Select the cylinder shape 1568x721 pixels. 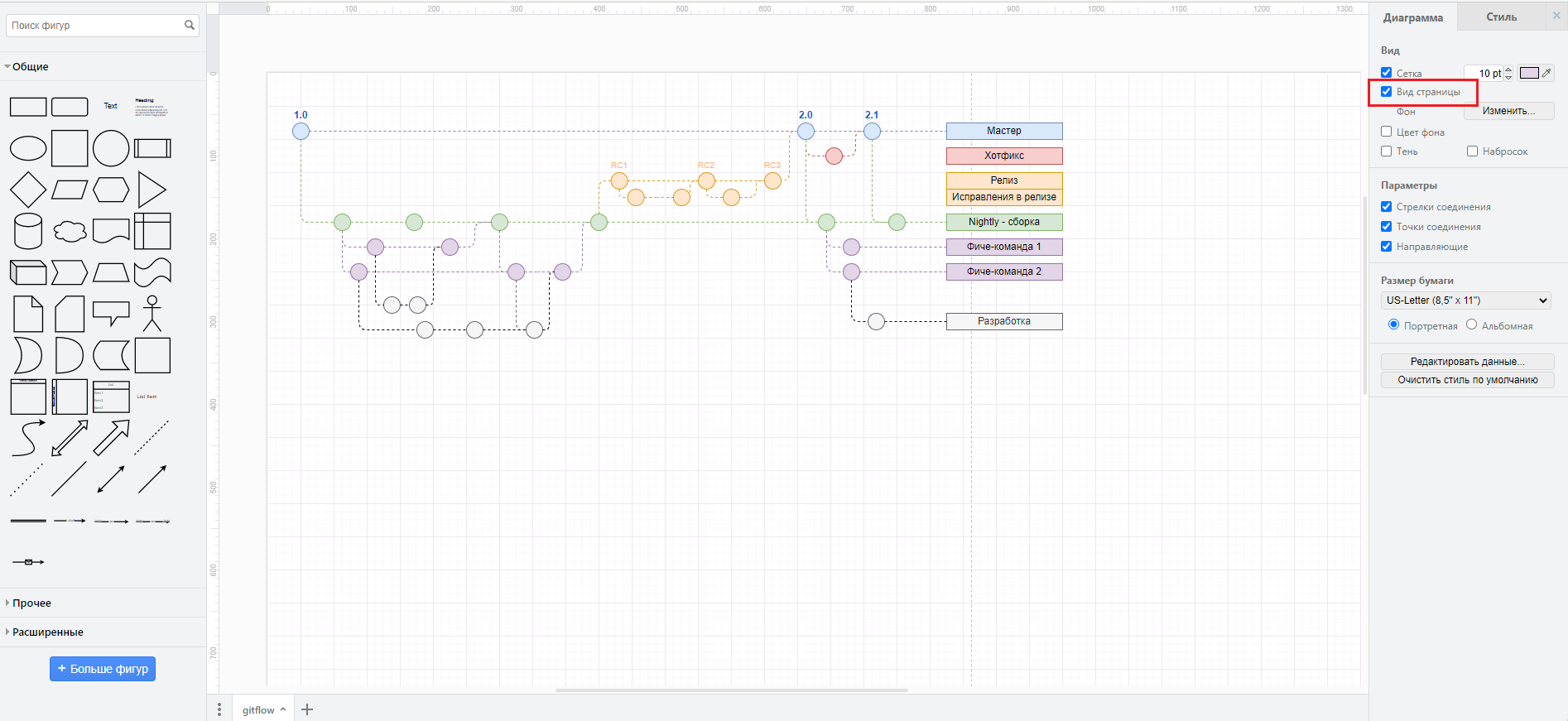coord(28,231)
